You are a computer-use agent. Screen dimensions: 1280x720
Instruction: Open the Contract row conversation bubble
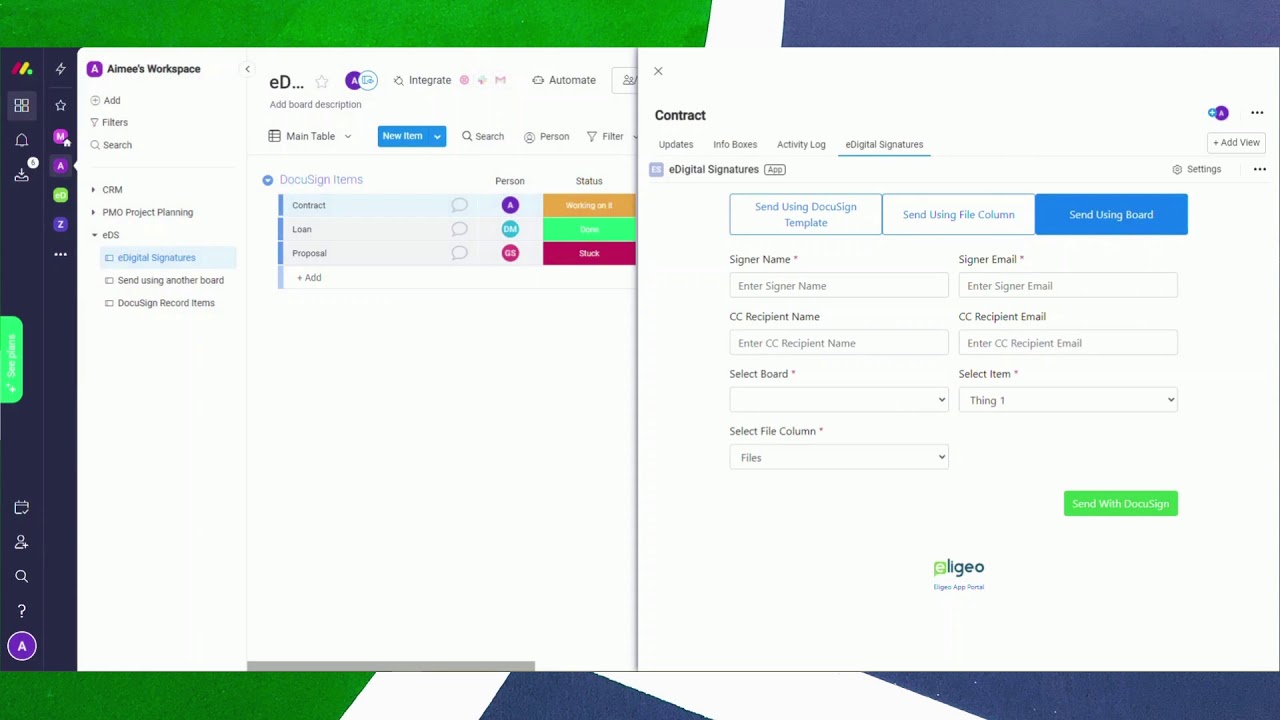pos(459,205)
